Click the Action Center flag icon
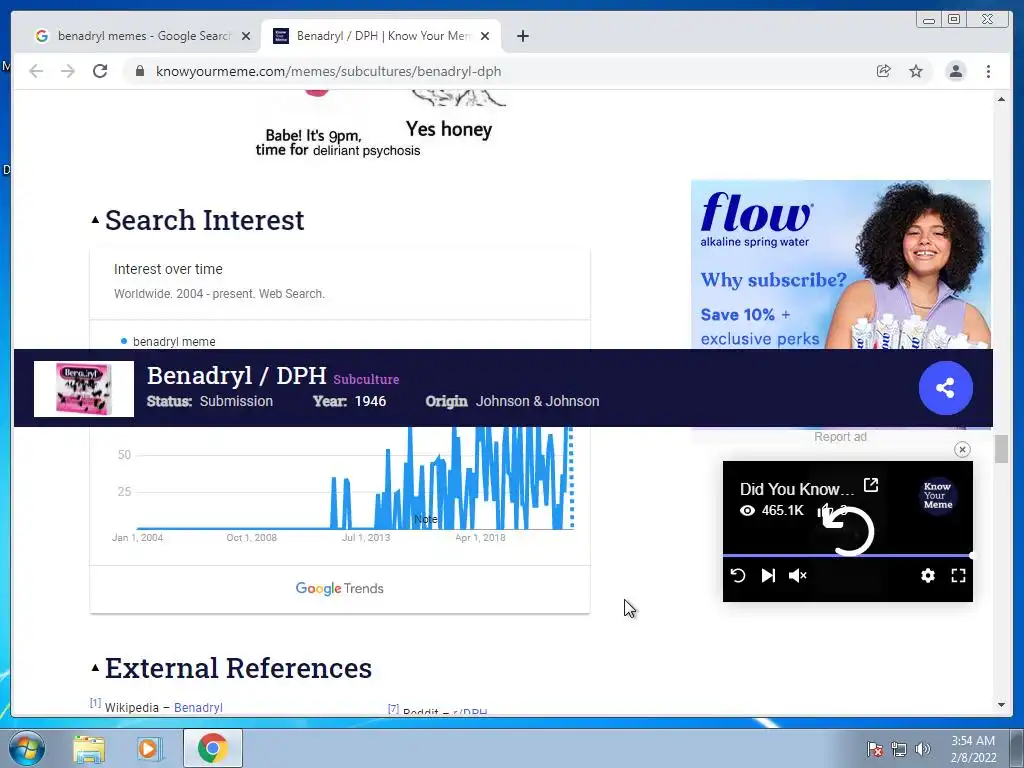 tap(875, 749)
